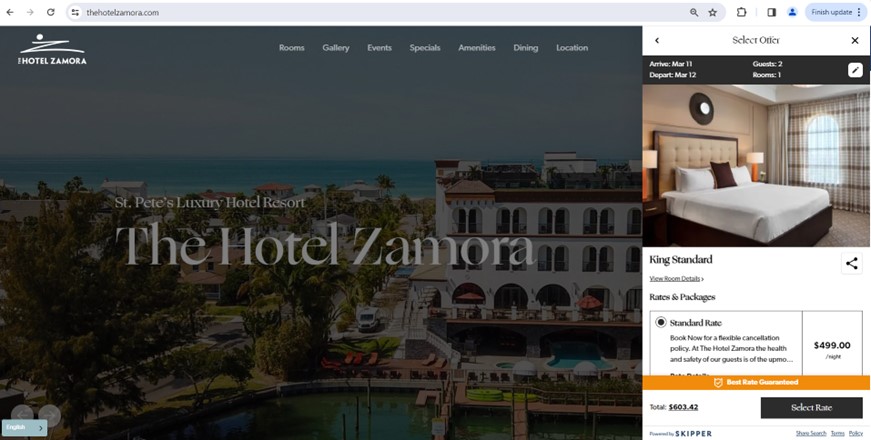
Task: Share the King Standard room
Action: (852, 263)
